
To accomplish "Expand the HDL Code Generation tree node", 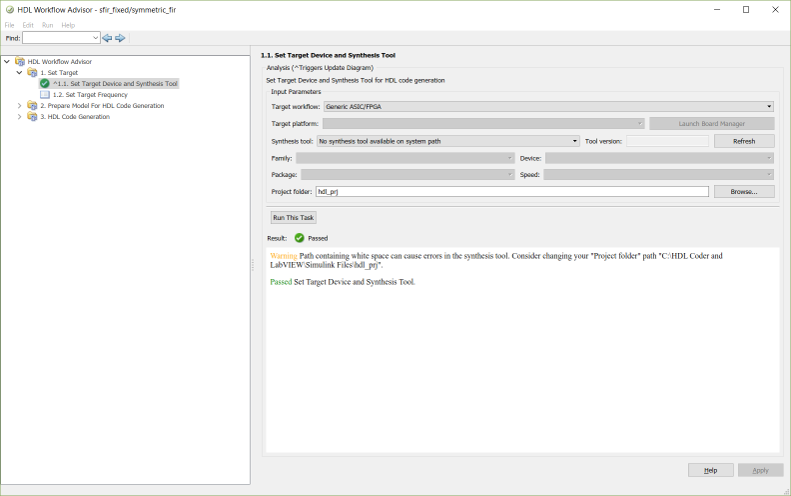I will coord(19,117).
